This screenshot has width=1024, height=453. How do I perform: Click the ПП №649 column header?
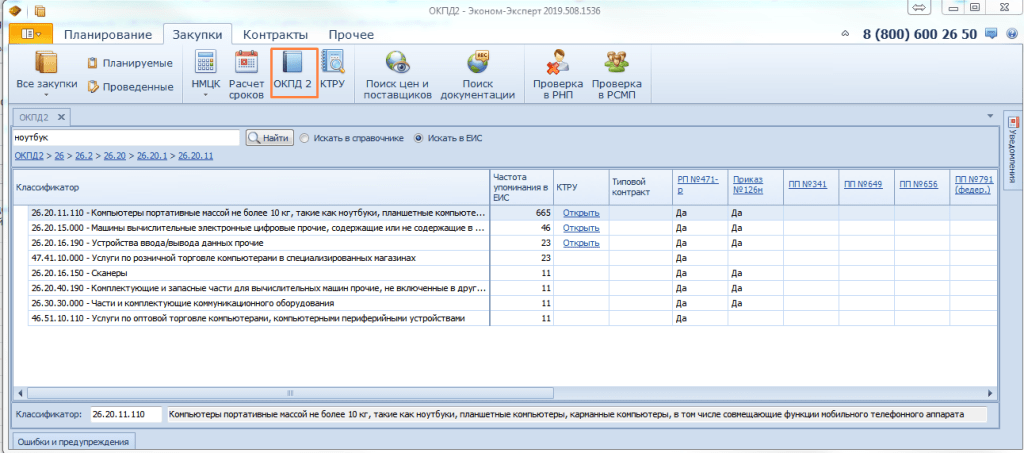pos(863,185)
